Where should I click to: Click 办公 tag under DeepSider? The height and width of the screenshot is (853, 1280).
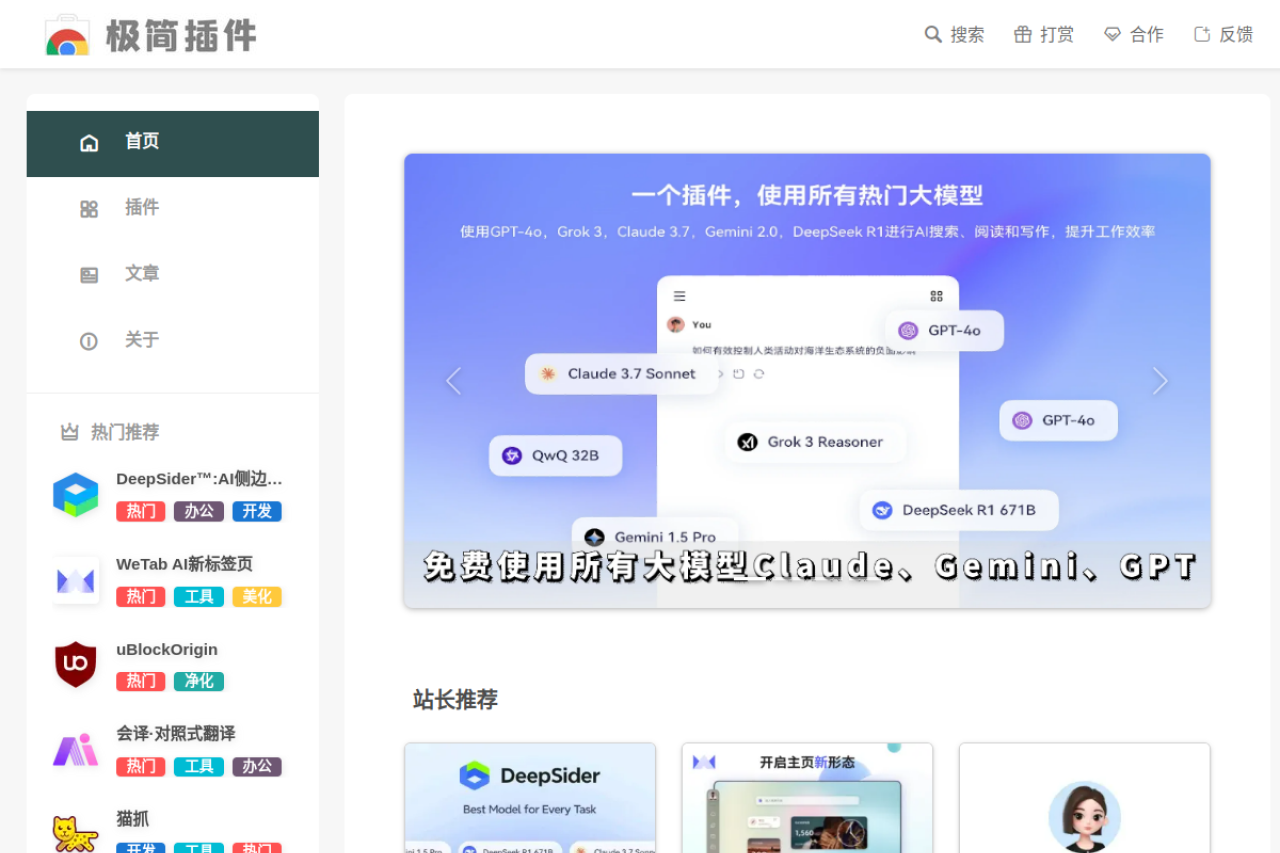(199, 511)
